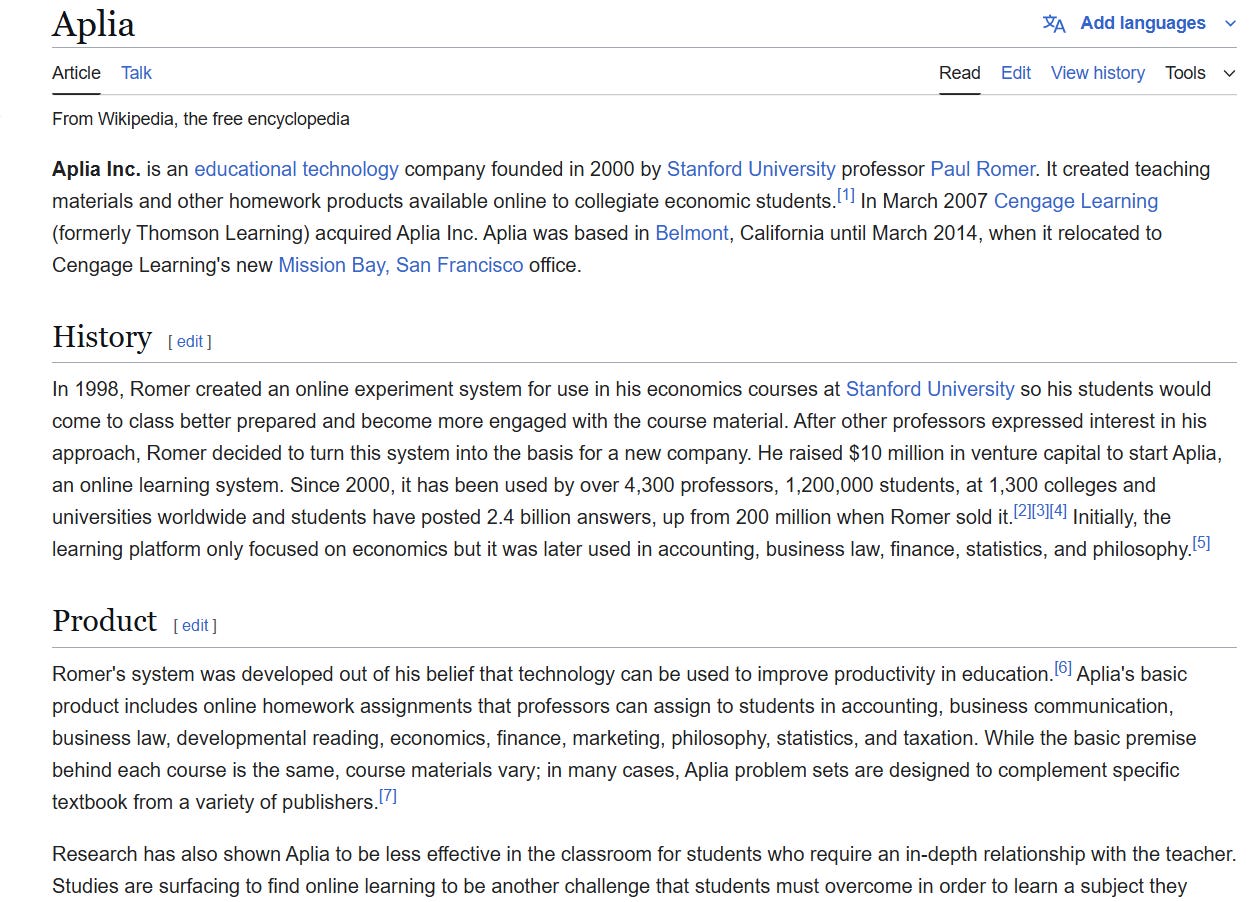
Task: Edit the Product section
Action: (x=195, y=625)
